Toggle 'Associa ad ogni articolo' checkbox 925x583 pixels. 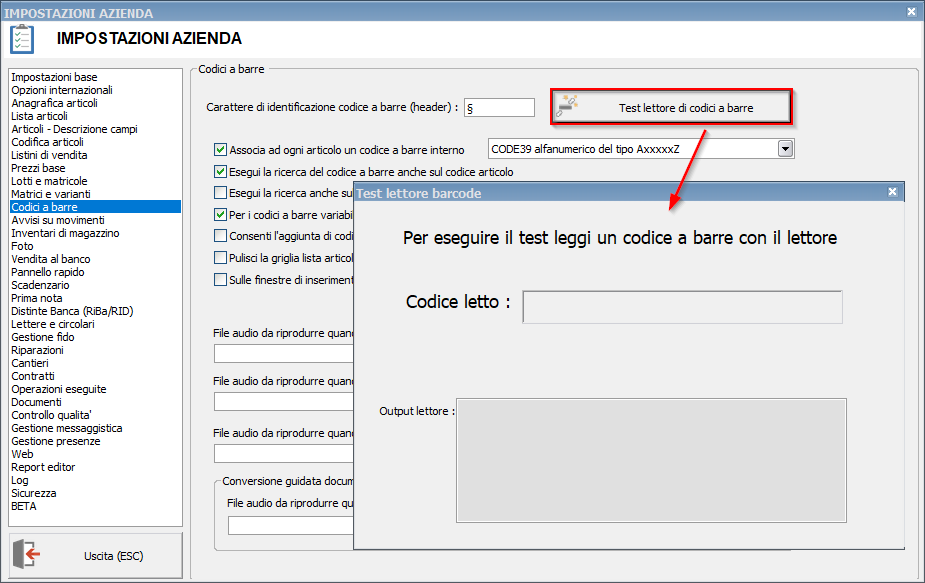221,150
